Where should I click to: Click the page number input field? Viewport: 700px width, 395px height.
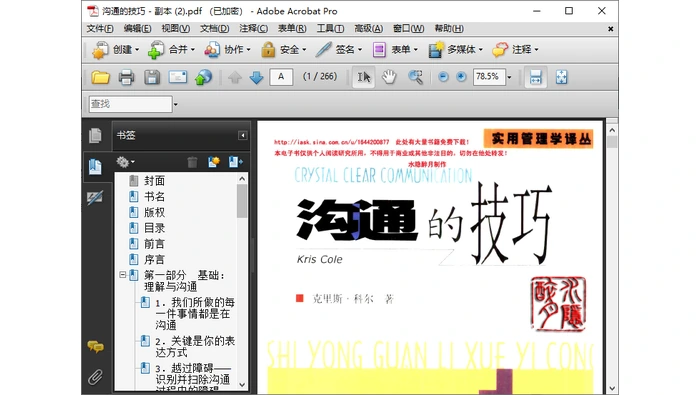pyautogui.click(x=281, y=77)
